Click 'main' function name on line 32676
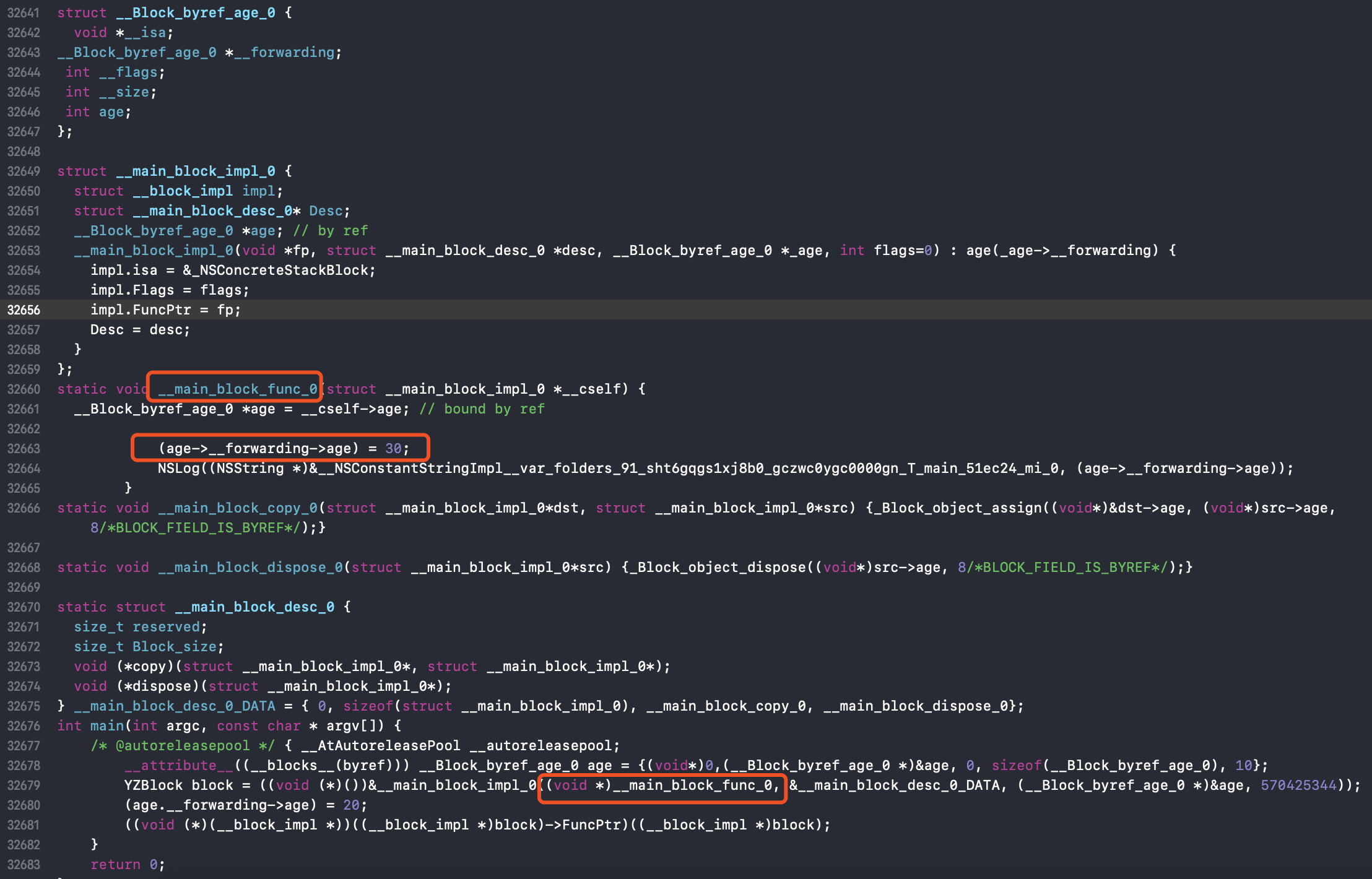 coord(107,726)
